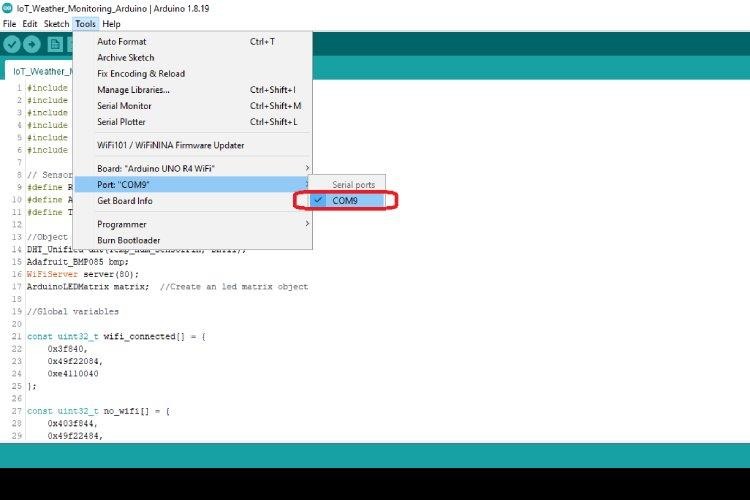Click hex value '0xe4110040'

coord(73,374)
